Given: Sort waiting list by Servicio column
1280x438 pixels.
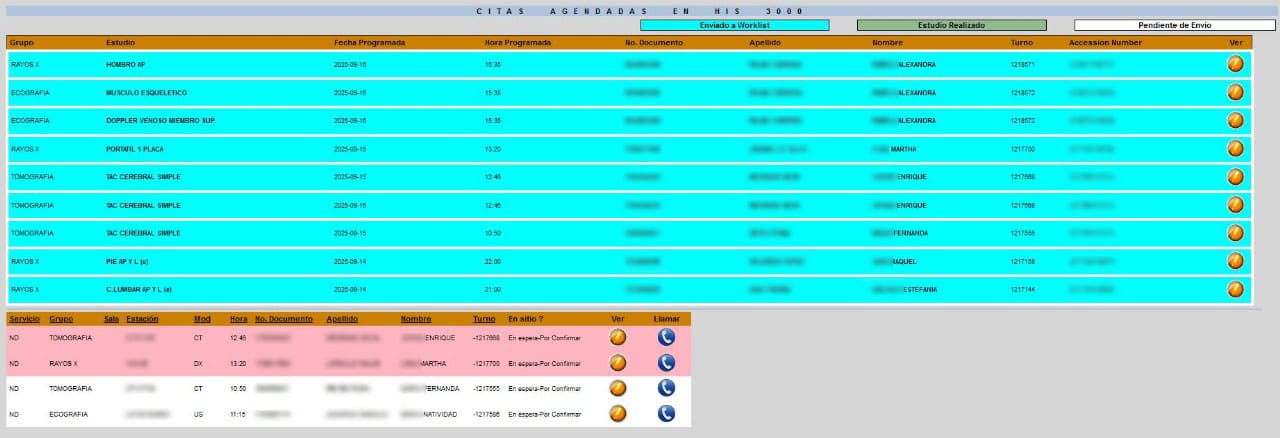Looking at the screenshot, I should [x=24, y=319].
